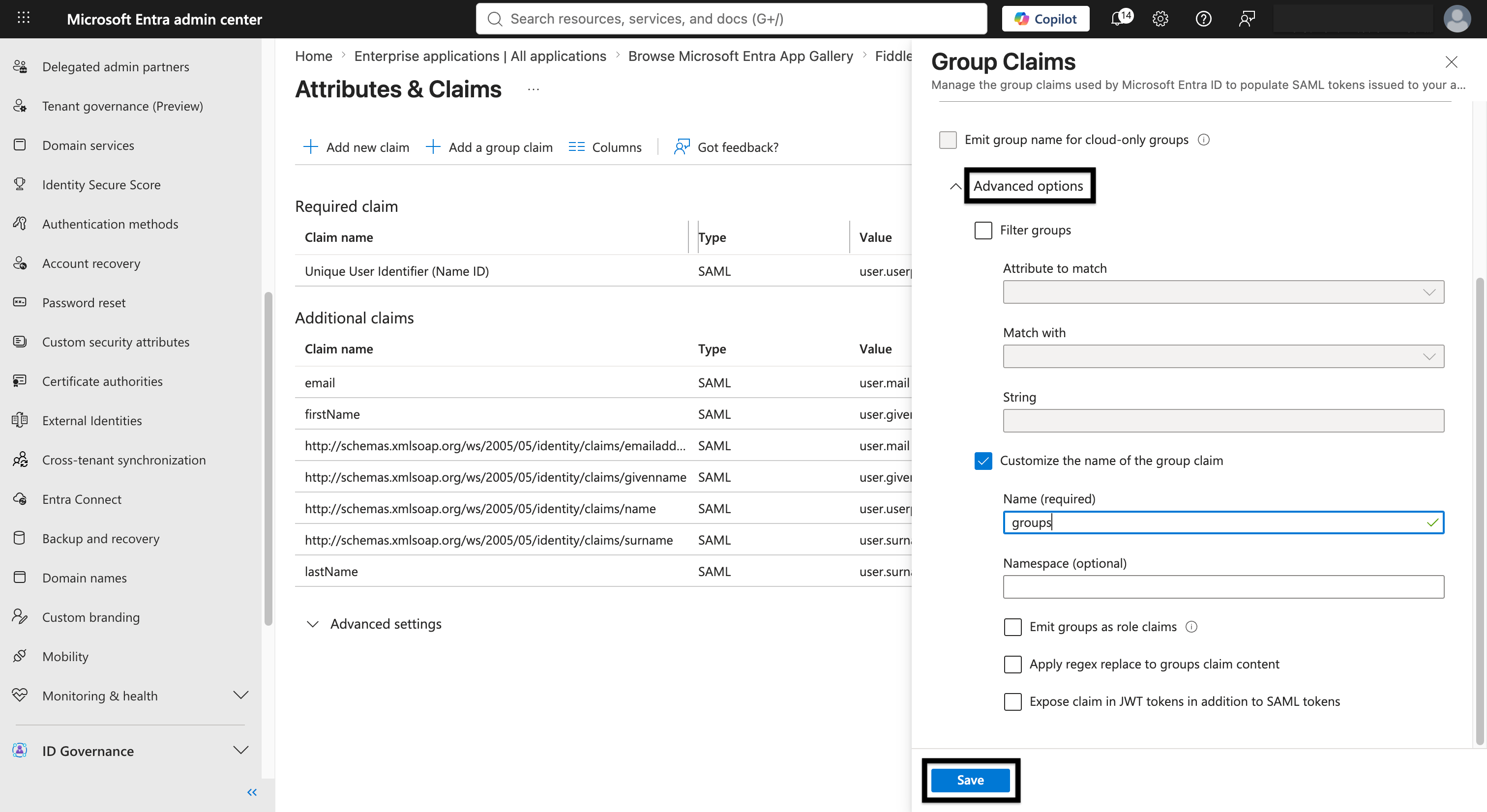Click Home breadcrumb
This screenshot has width=1487, height=812.
(x=313, y=56)
